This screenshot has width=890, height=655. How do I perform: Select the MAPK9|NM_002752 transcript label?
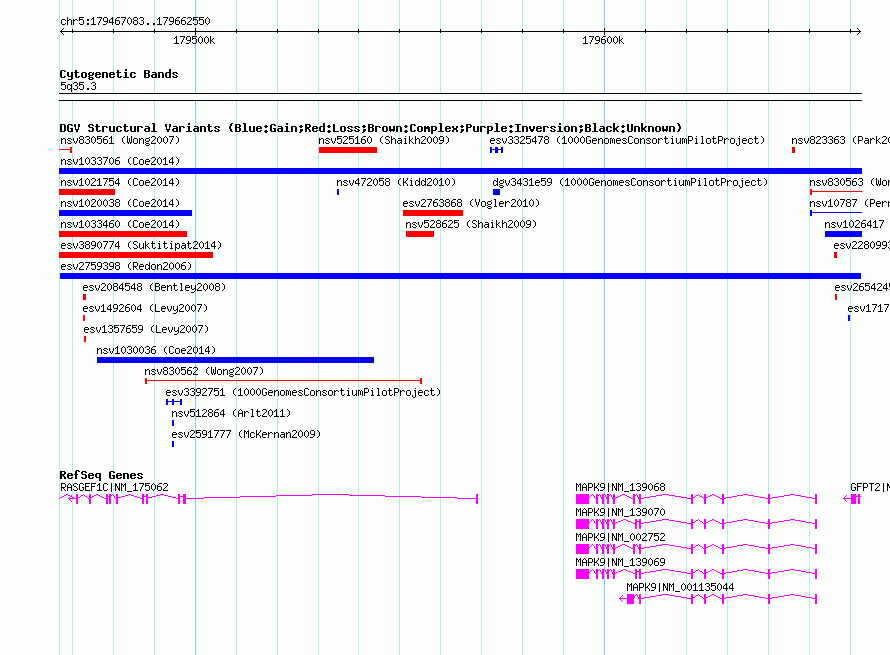(620, 537)
